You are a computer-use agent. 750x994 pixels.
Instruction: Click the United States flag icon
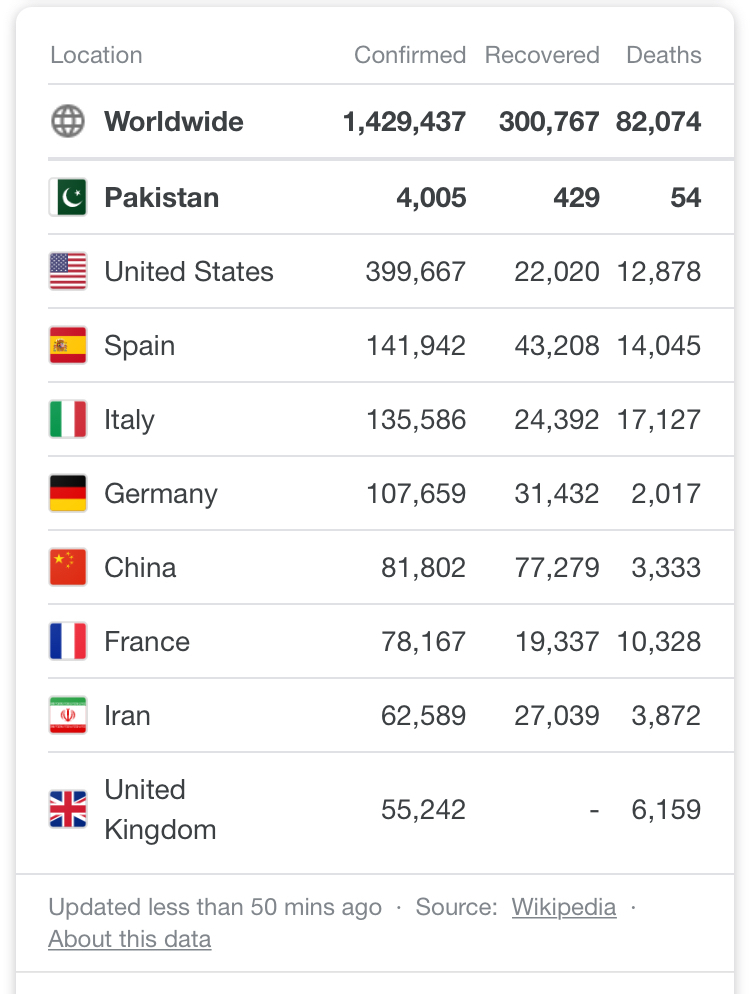(68, 271)
